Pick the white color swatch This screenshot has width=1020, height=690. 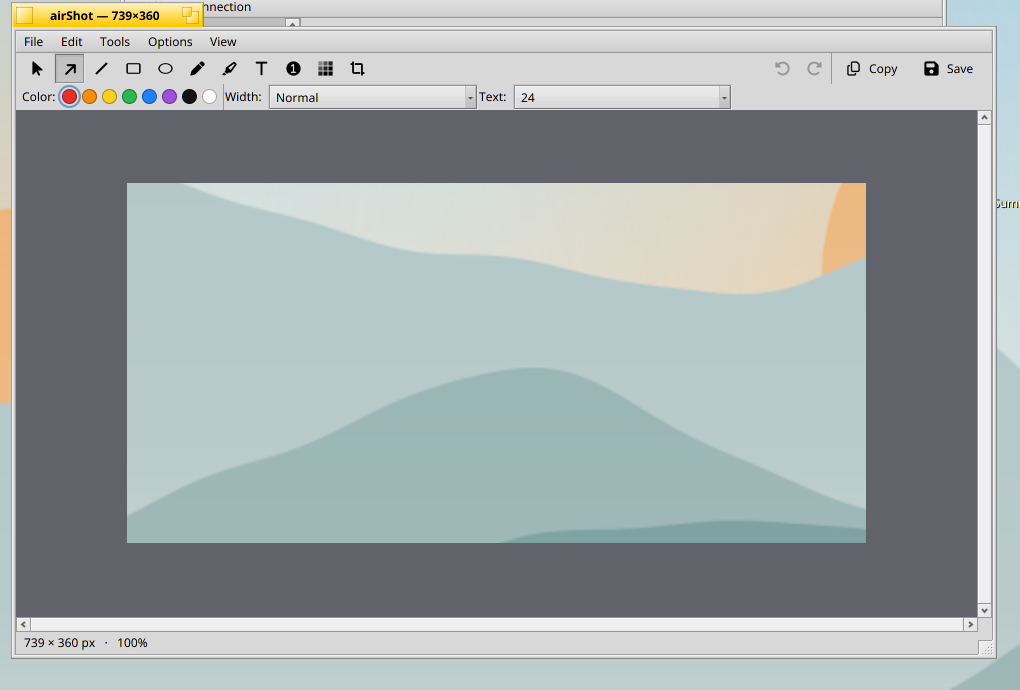[209, 97]
